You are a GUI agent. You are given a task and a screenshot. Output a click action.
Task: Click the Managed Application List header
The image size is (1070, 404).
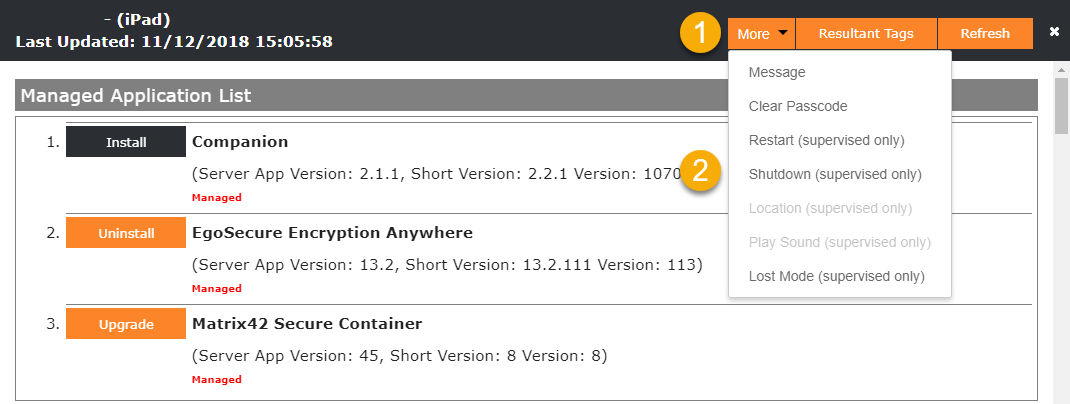(526, 96)
